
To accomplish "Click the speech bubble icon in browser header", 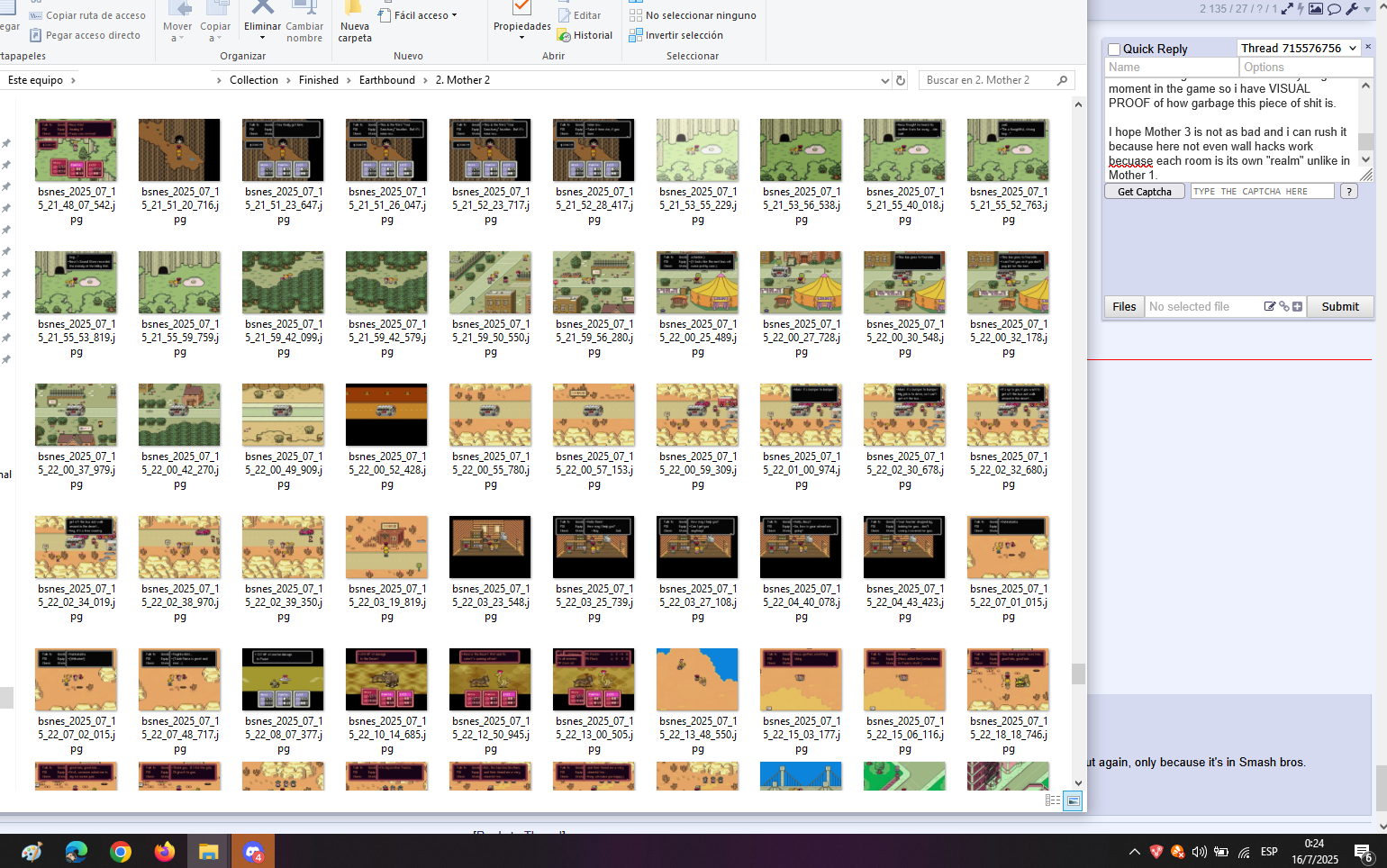I will click(x=1334, y=9).
